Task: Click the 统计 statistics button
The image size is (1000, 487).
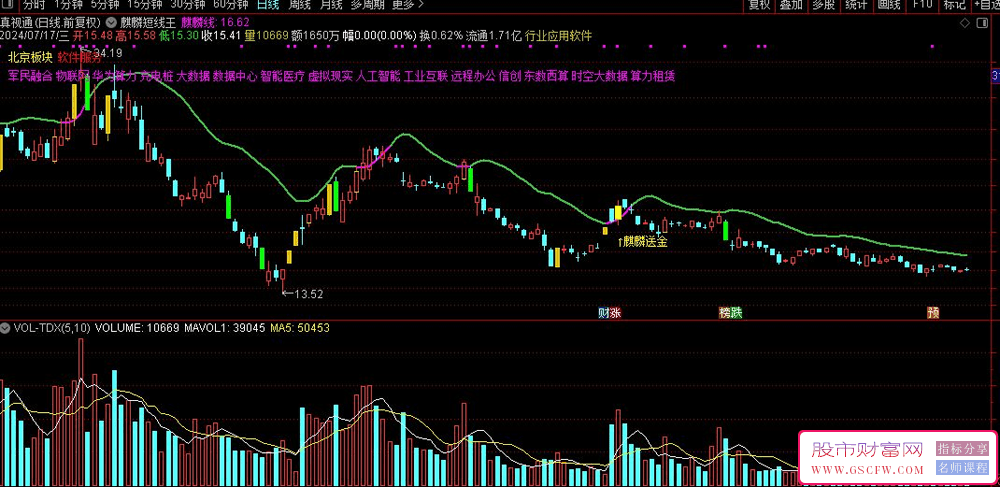Action: [x=856, y=4]
